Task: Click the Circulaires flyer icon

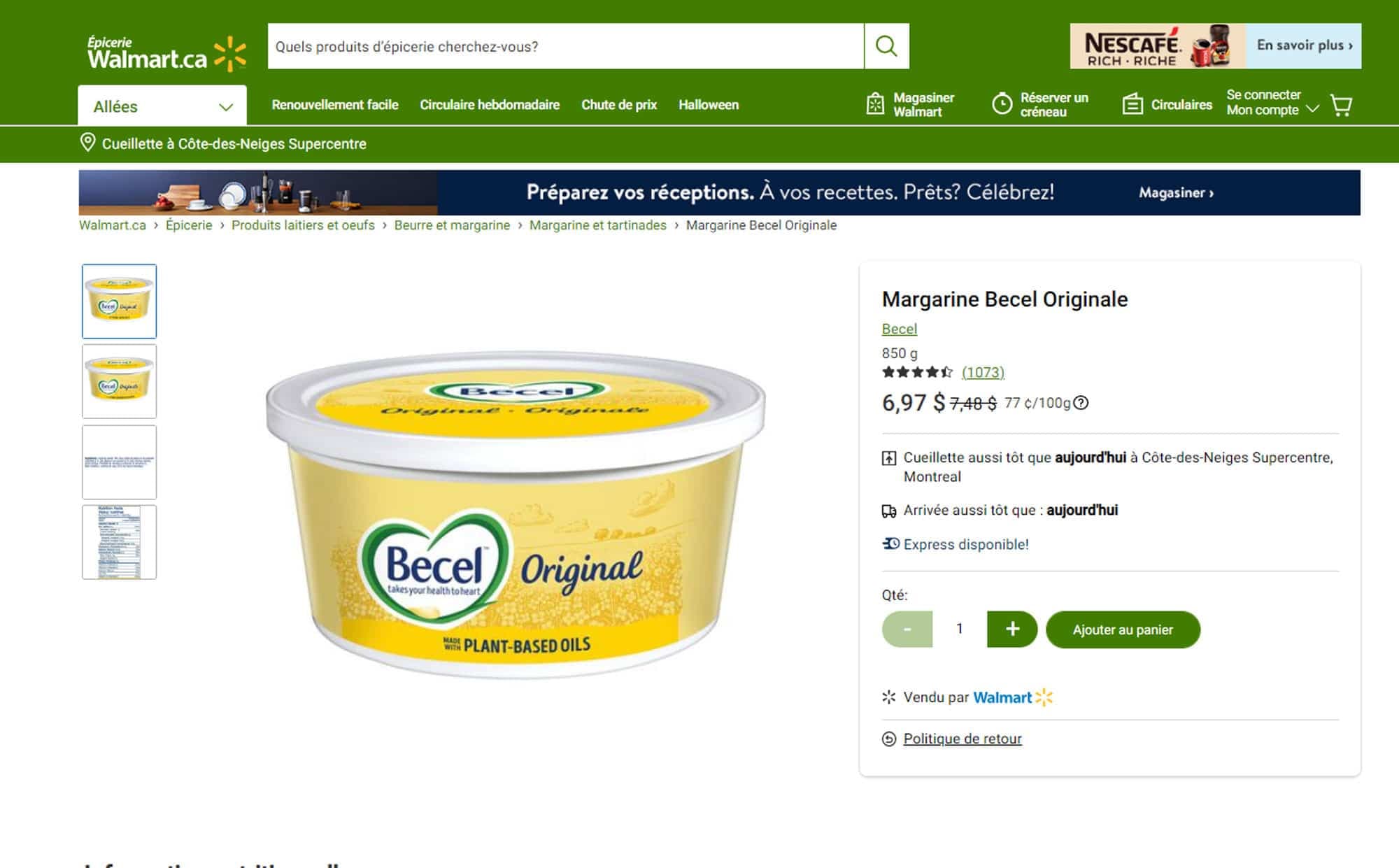Action: pyautogui.click(x=1132, y=104)
